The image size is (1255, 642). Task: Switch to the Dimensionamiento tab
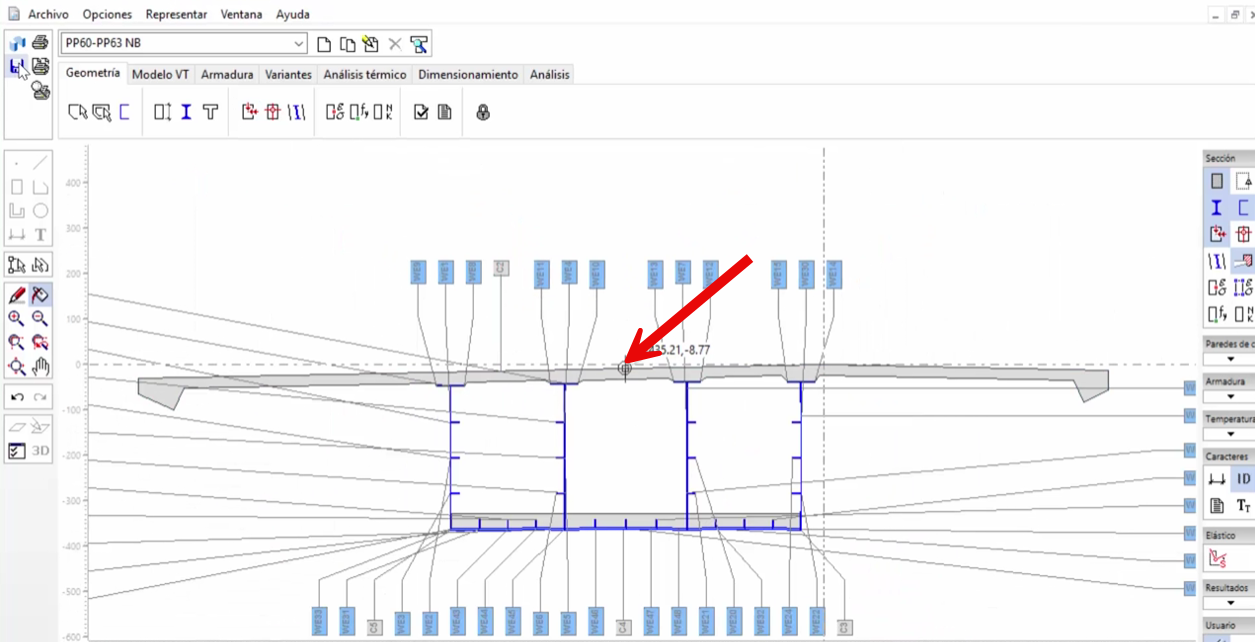point(468,74)
